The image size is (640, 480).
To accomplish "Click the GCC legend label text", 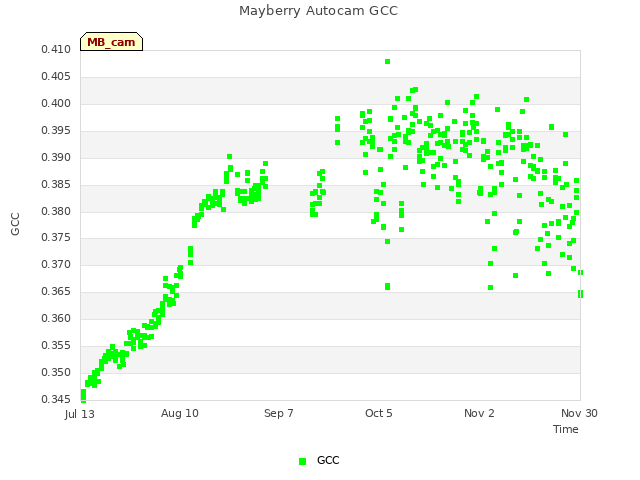I will click(x=328, y=460).
